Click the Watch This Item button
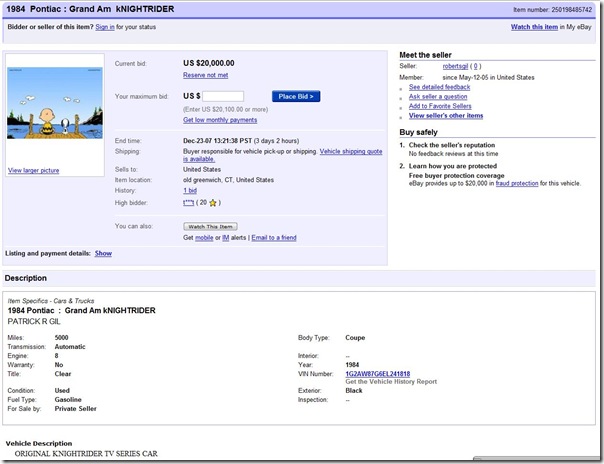604x464 pixels. tap(210, 226)
